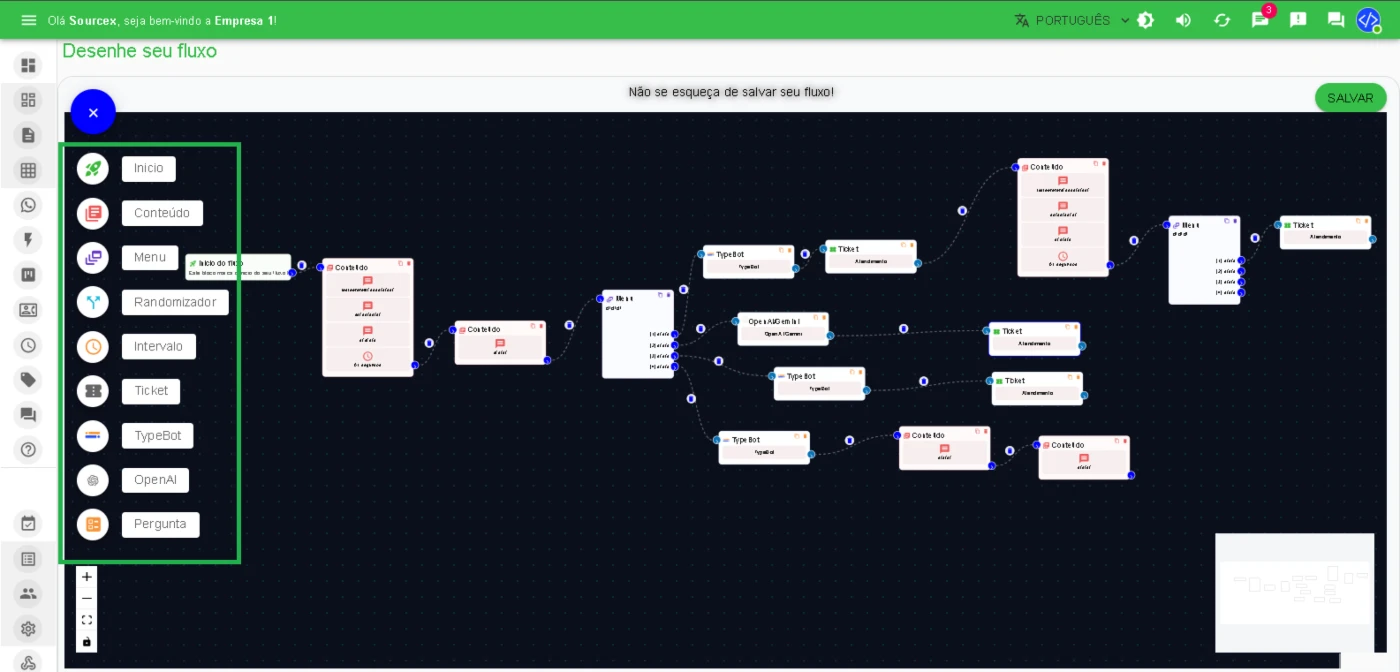This screenshot has height=672, width=1400.
Task: Close the node palette with the blue X button
Action: 93,112
